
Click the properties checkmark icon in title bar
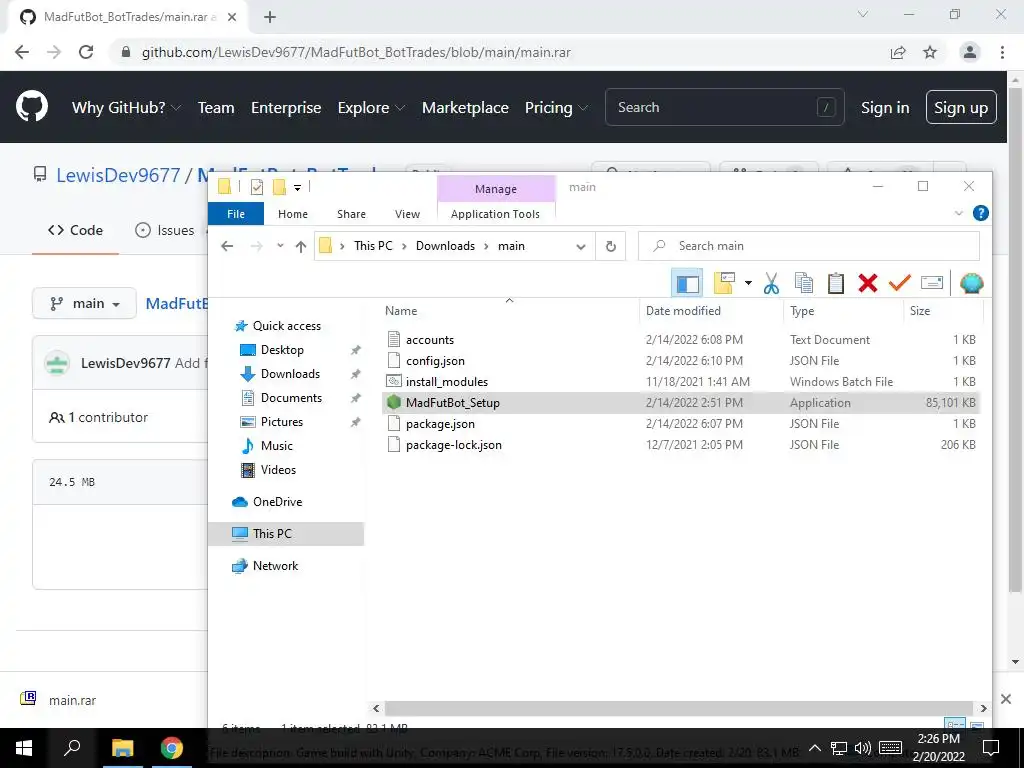tap(257, 187)
